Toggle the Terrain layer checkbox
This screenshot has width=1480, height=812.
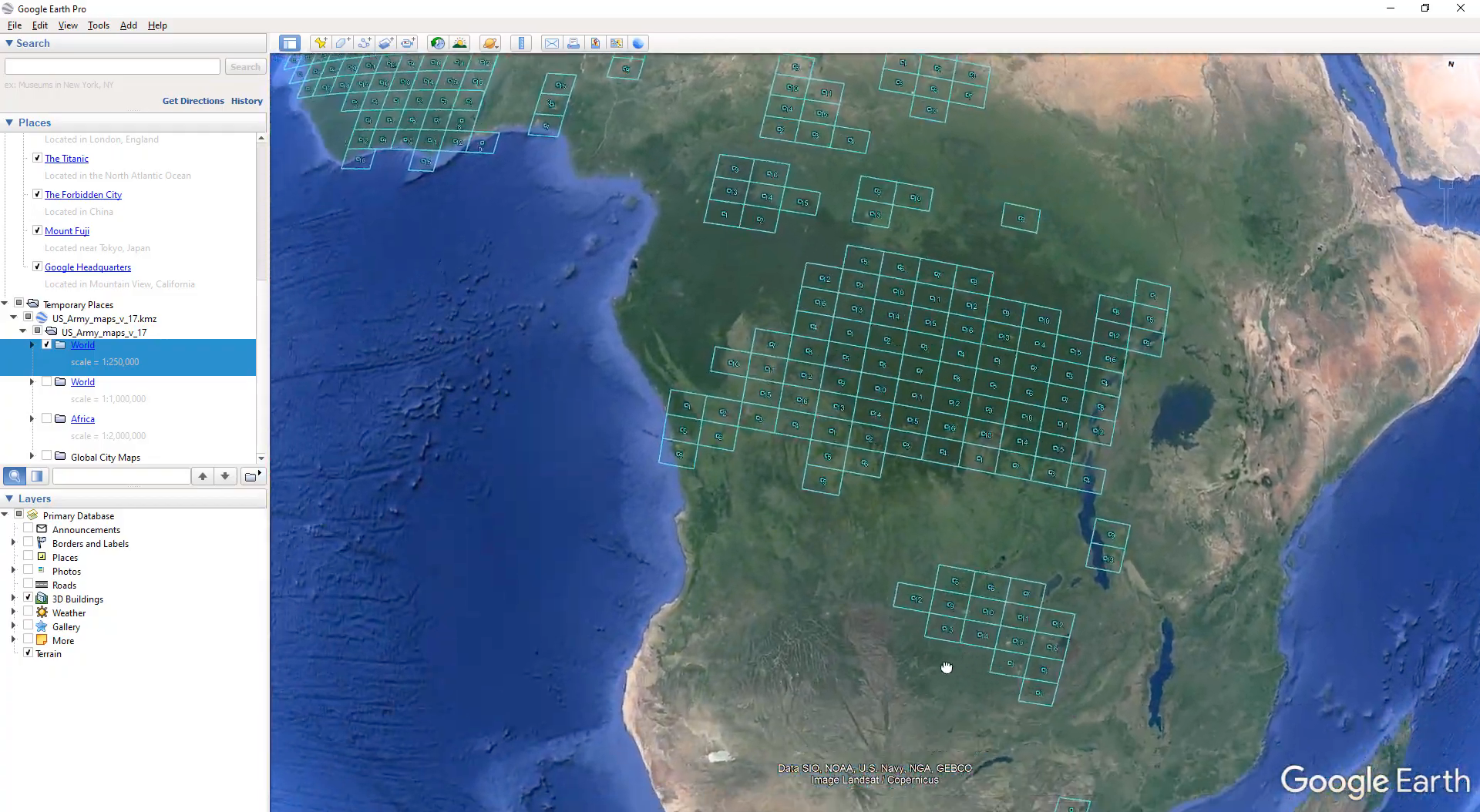28,653
